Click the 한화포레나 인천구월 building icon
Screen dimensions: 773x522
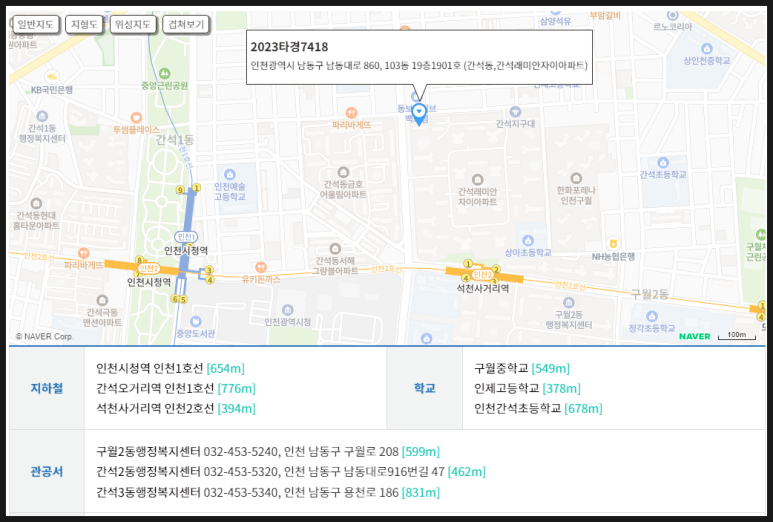[576, 178]
